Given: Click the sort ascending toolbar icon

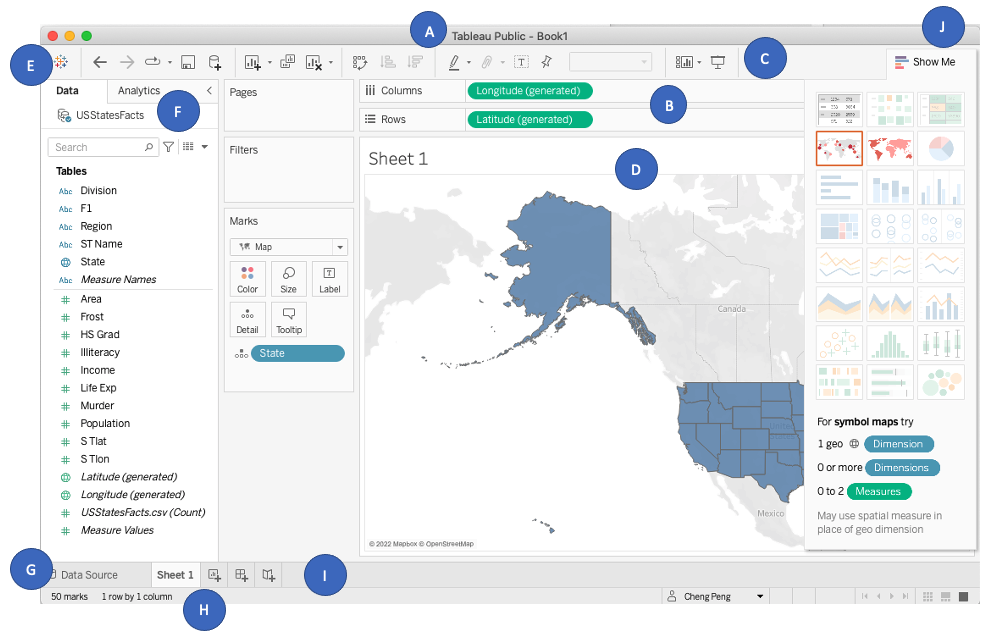Looking at the screenshot, I should [x=388, y=62].
